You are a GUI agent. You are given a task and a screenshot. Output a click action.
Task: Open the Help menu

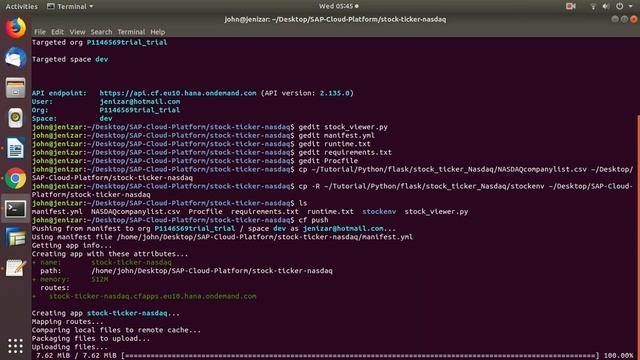[158, 32]
